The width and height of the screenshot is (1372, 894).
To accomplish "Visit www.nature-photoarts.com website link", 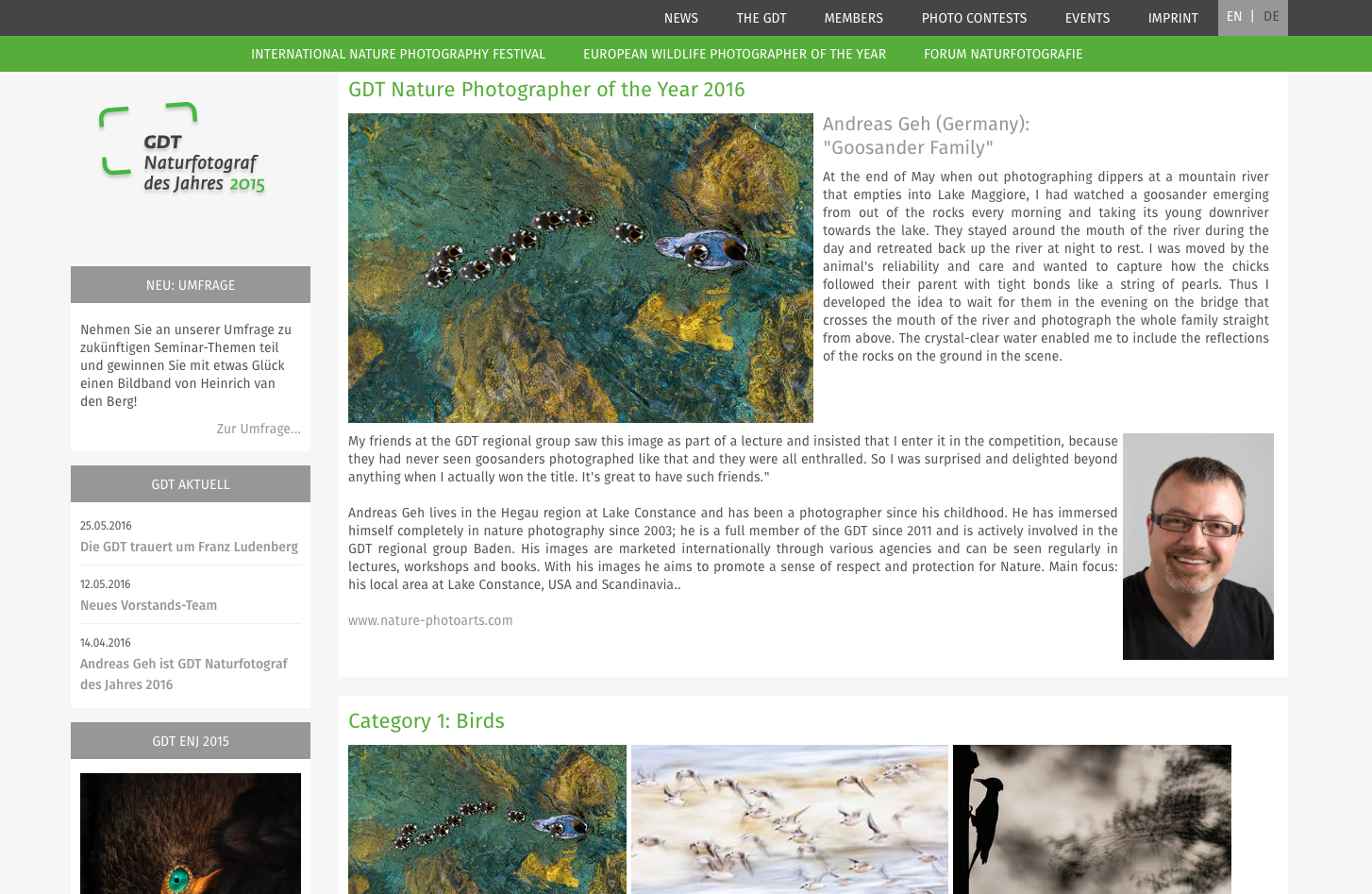I will [430, 620].
